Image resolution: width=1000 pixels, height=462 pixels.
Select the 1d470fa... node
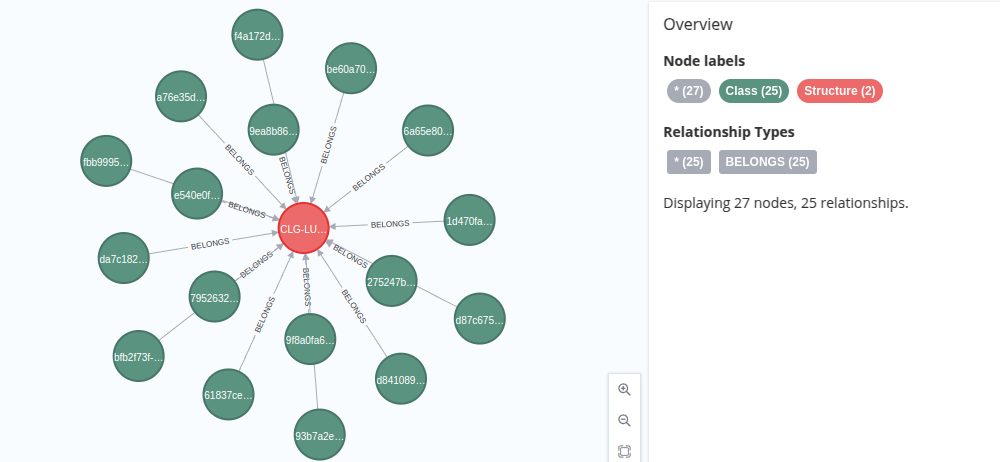pyautogui.click(x=469, y=221)
